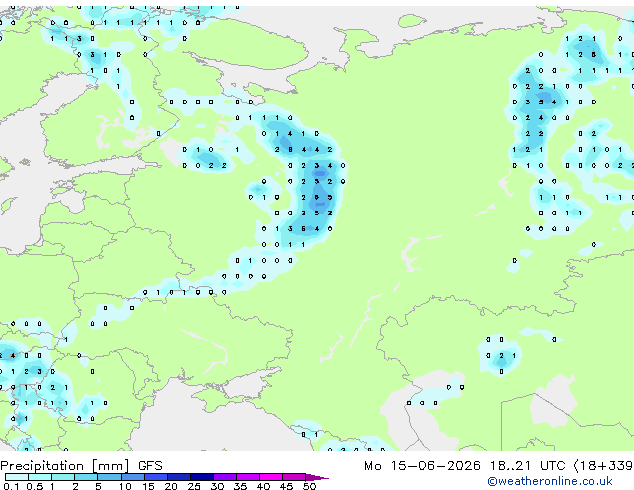Select the magenta legend swatch between 40 and 45
The height and width of the screenshot is (490, 634).
click(x=271, y=477)
